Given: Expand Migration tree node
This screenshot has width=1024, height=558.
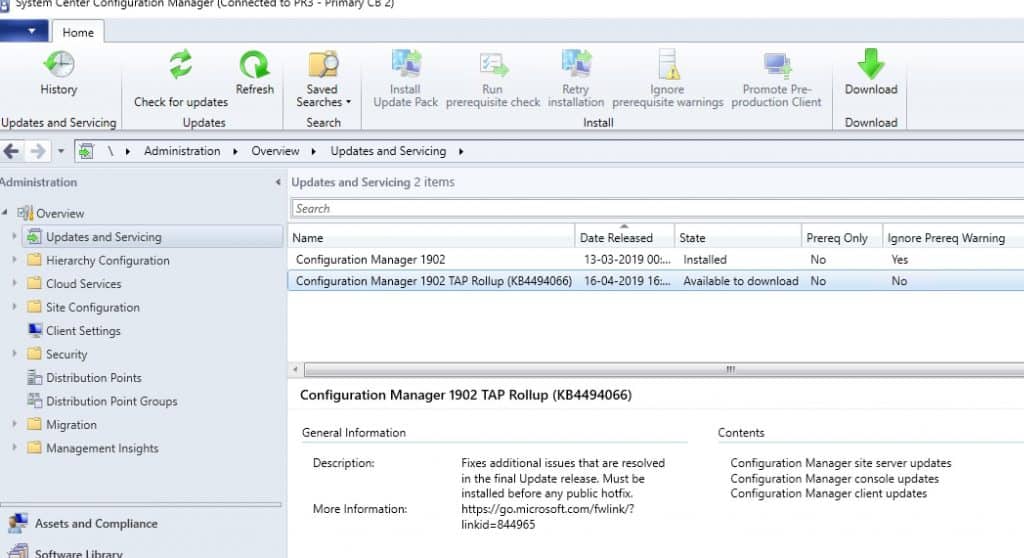Looking at the screenshot, I should [x=14, y=425].
